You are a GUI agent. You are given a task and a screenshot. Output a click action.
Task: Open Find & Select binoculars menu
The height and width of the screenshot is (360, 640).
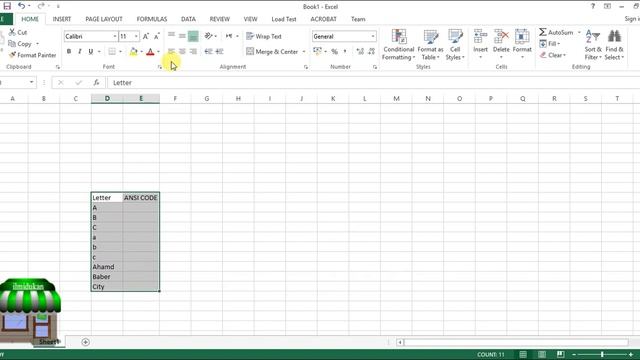(614, 45)
